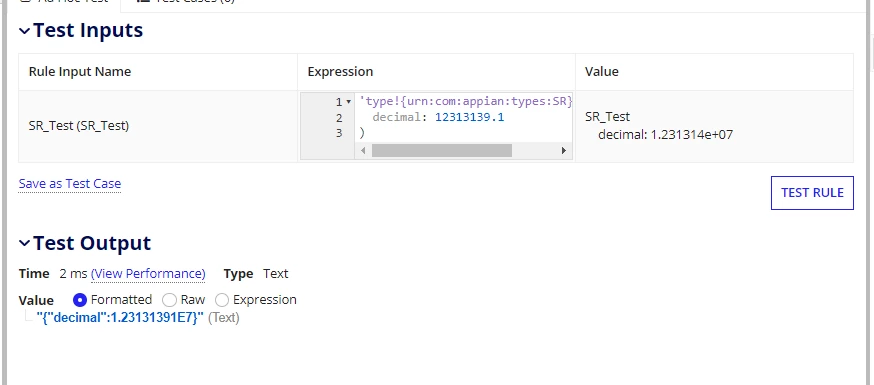Click the horizontal scrollbar thumb in expression editor

click(441, 150)
